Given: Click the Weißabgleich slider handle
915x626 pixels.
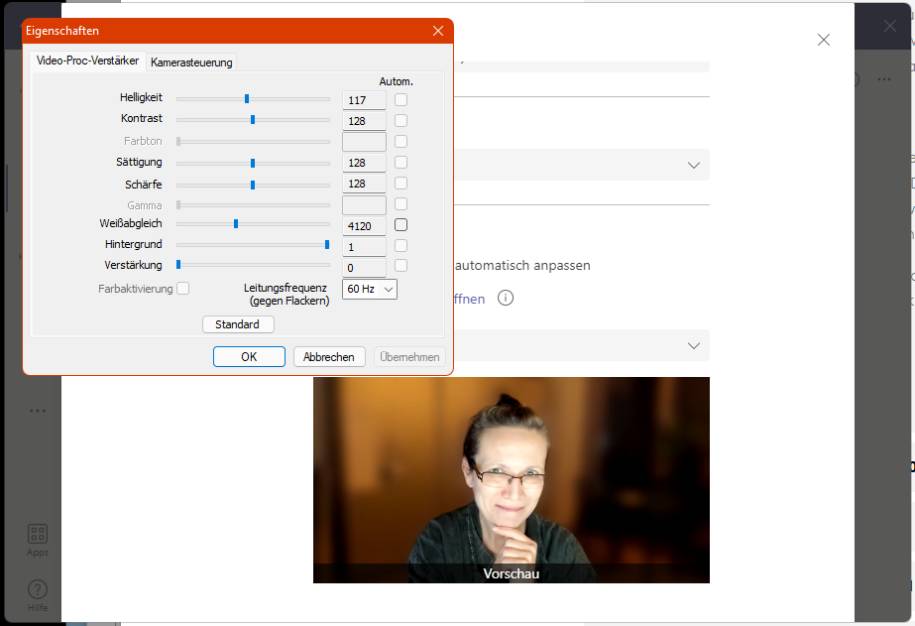Looking at the screenshot, I should 236,223.
